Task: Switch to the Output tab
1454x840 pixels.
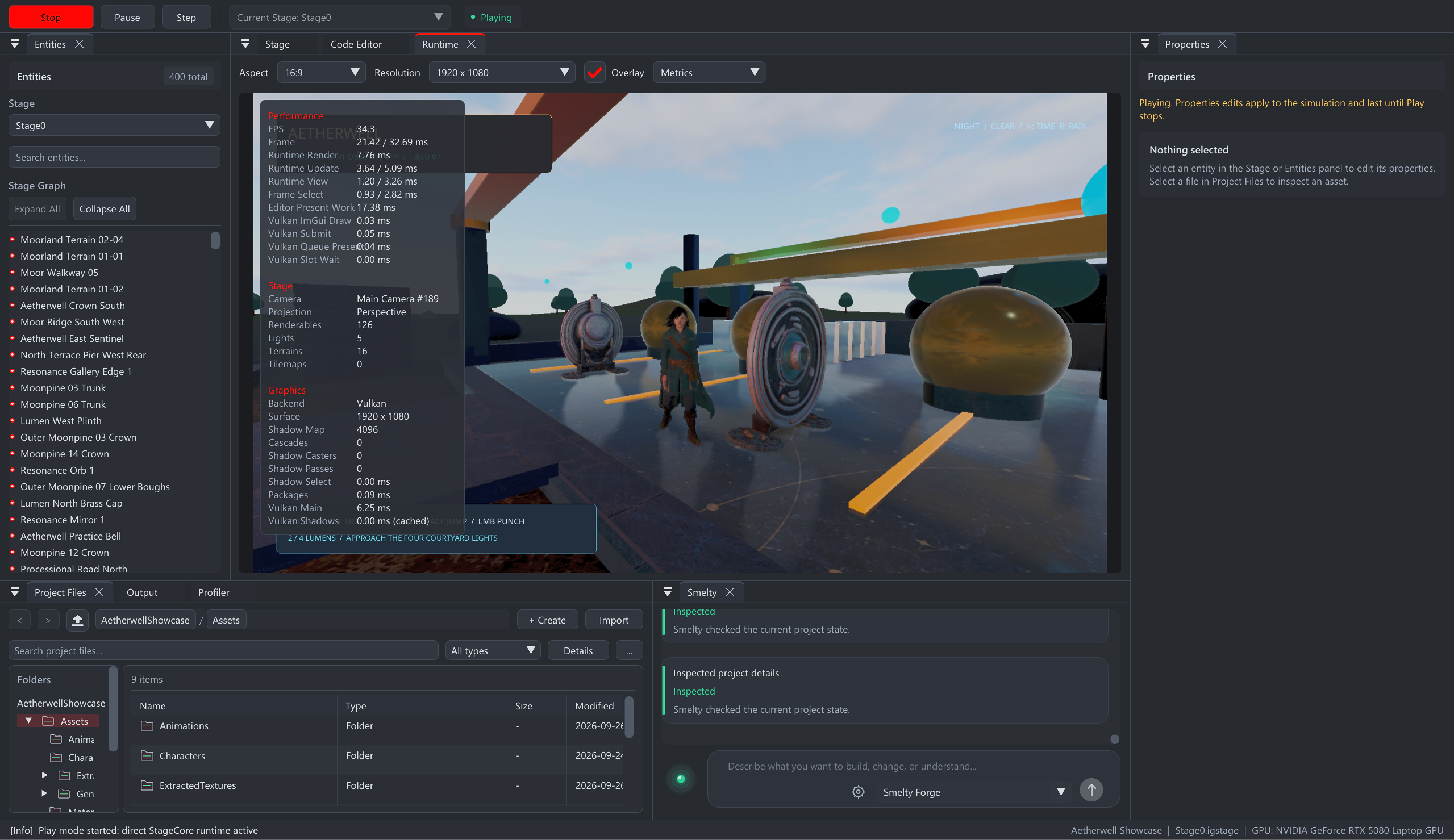Action: pyautogui.click(x=142, y=592)
